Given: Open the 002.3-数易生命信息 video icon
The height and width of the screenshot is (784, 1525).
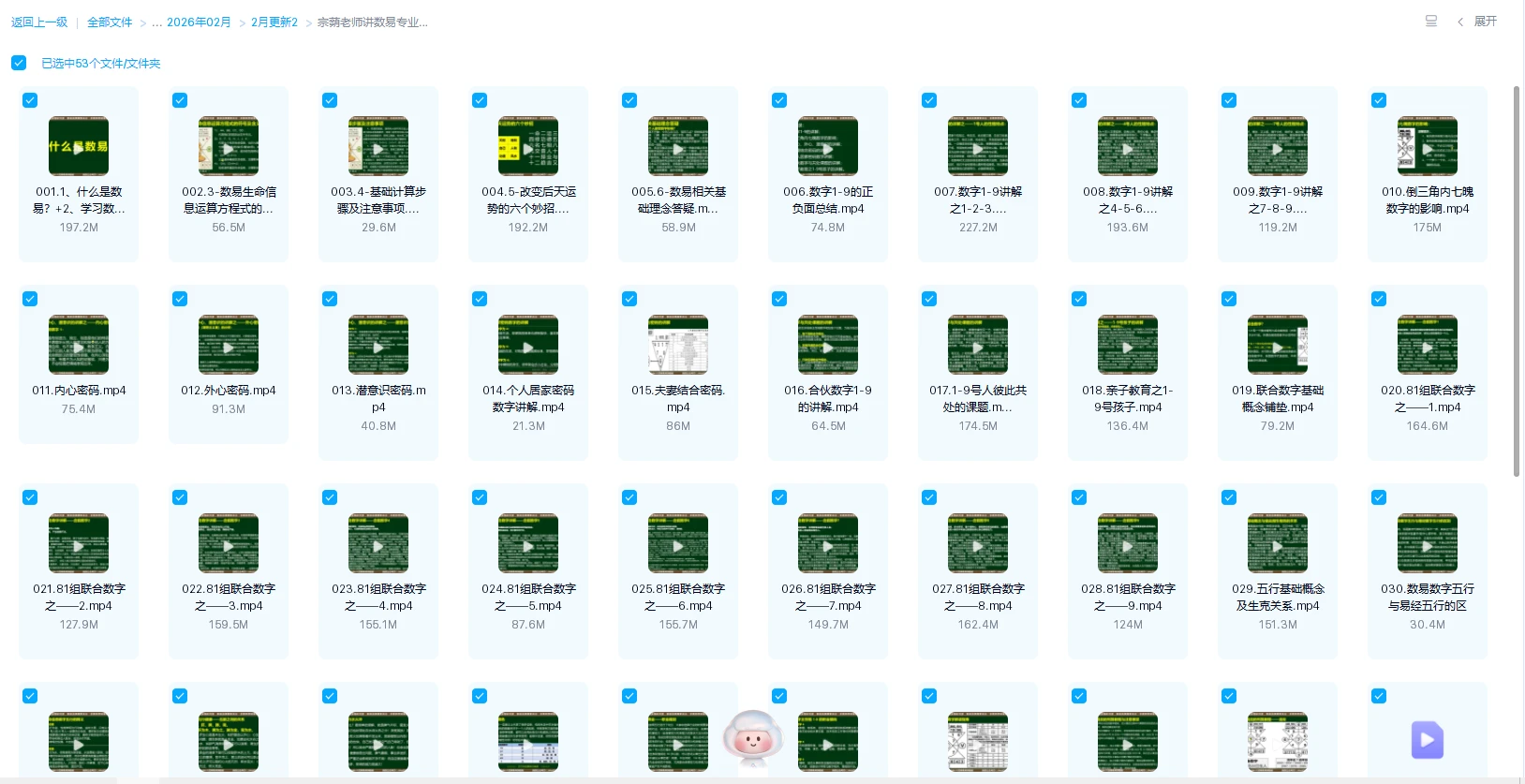Looking at the screenshot, I should tap(229, 146).
